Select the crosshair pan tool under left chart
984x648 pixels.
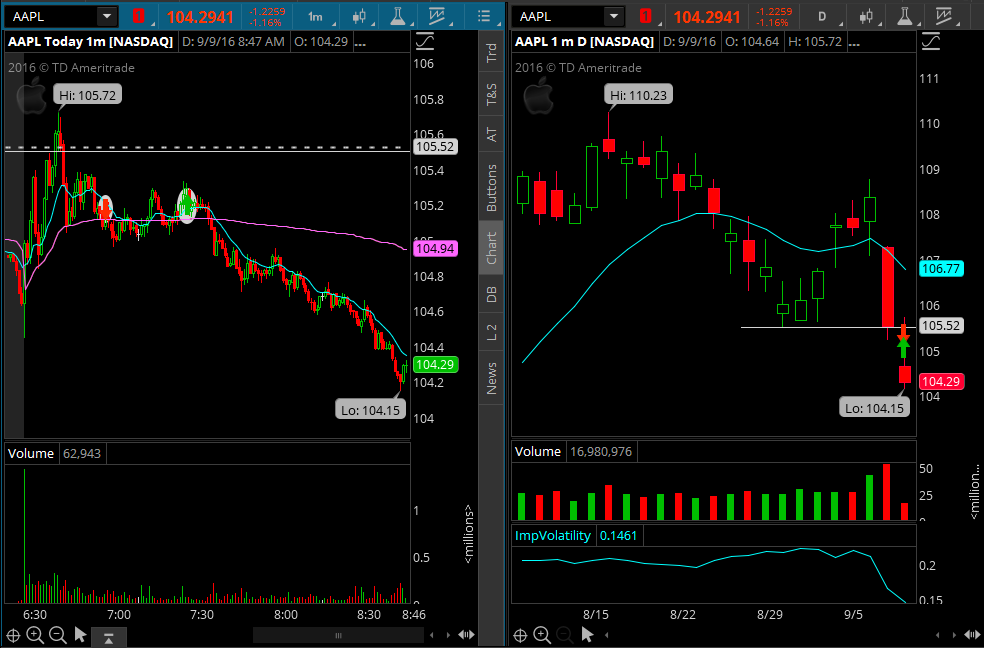(x=13, y=635)
